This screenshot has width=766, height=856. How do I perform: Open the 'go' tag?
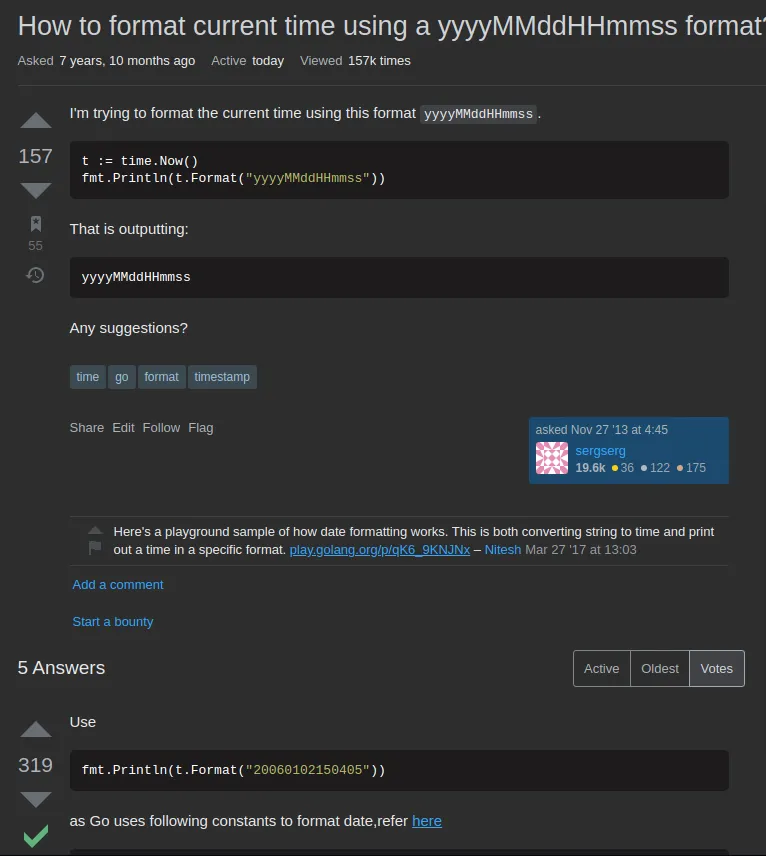(x=122, y=377)
